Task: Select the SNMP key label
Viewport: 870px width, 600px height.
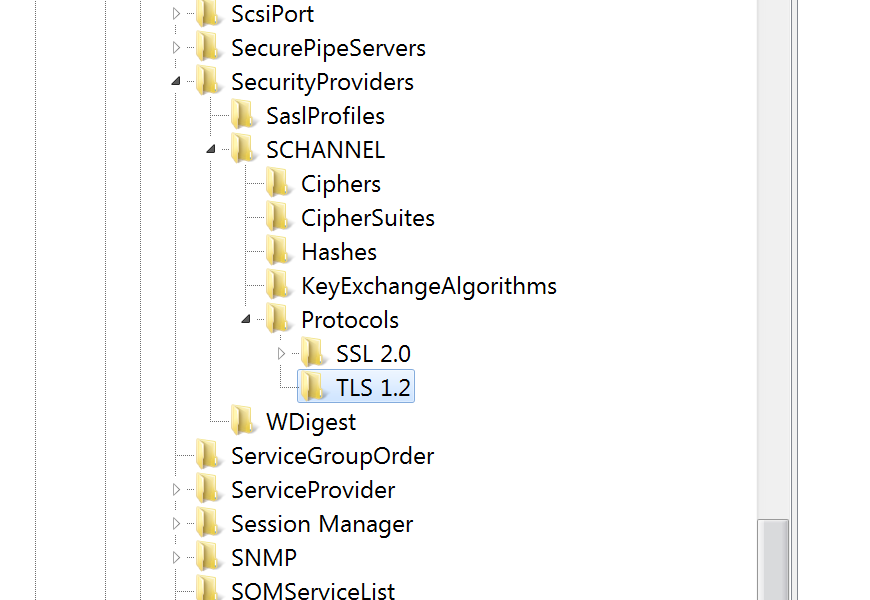Action: 263,558
